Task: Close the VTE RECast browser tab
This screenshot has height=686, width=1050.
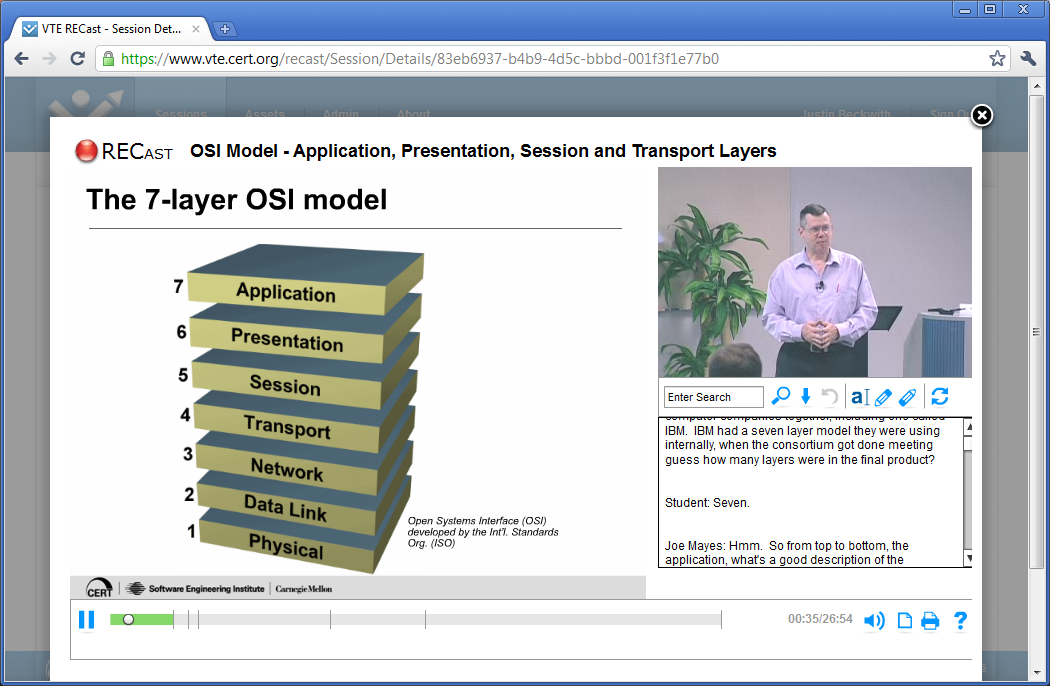Action: coord(196,29)
